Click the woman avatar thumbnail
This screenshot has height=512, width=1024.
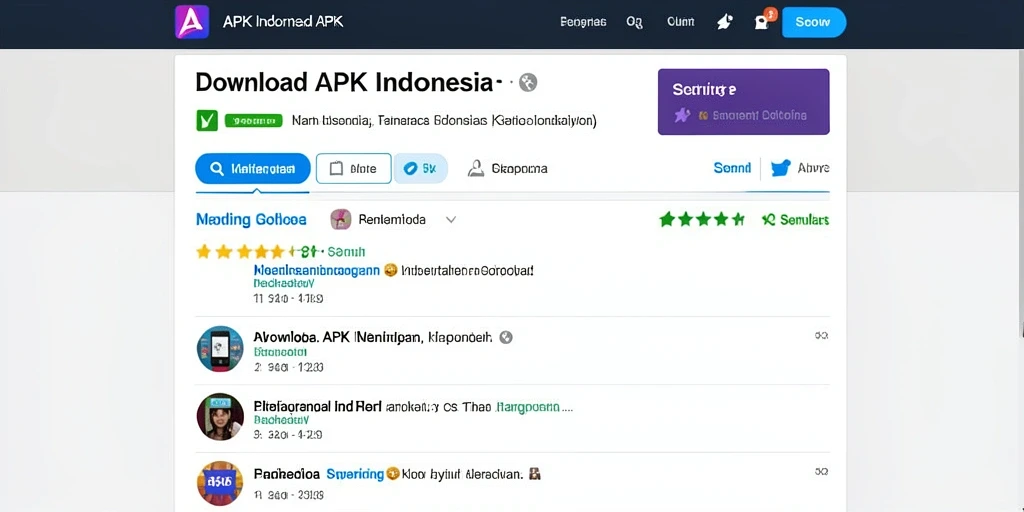(x=220, y=417)
